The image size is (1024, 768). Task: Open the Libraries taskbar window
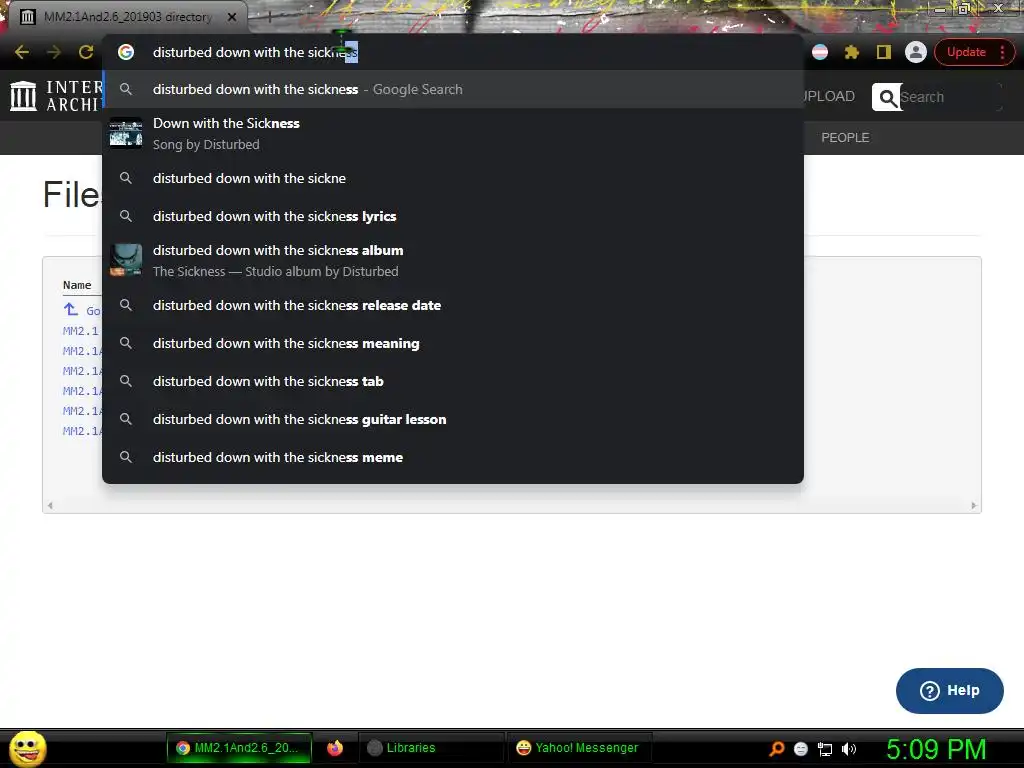[x=431, y=748]
